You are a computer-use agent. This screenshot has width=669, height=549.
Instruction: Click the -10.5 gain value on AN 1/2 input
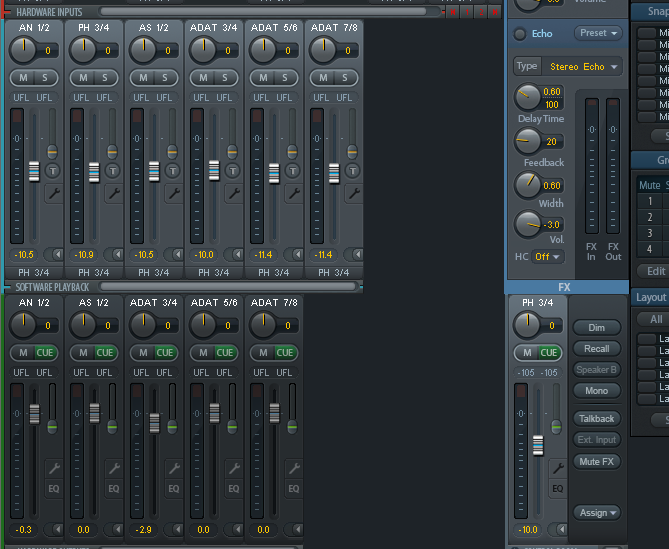coord(26,254)
